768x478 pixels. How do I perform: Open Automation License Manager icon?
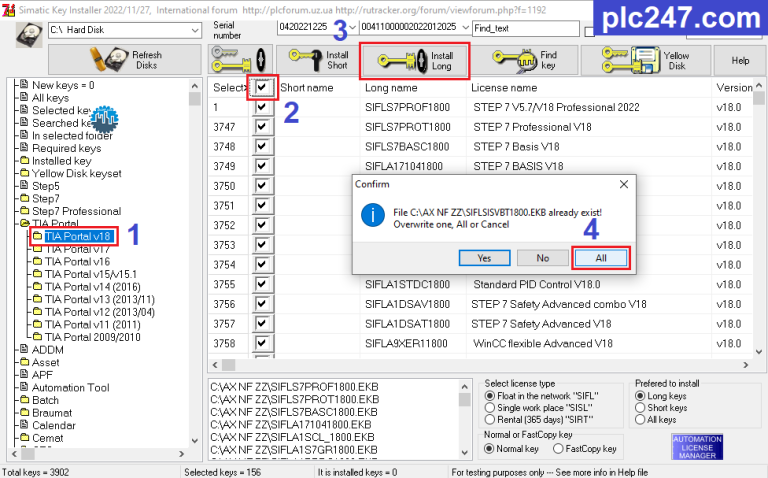697,447
